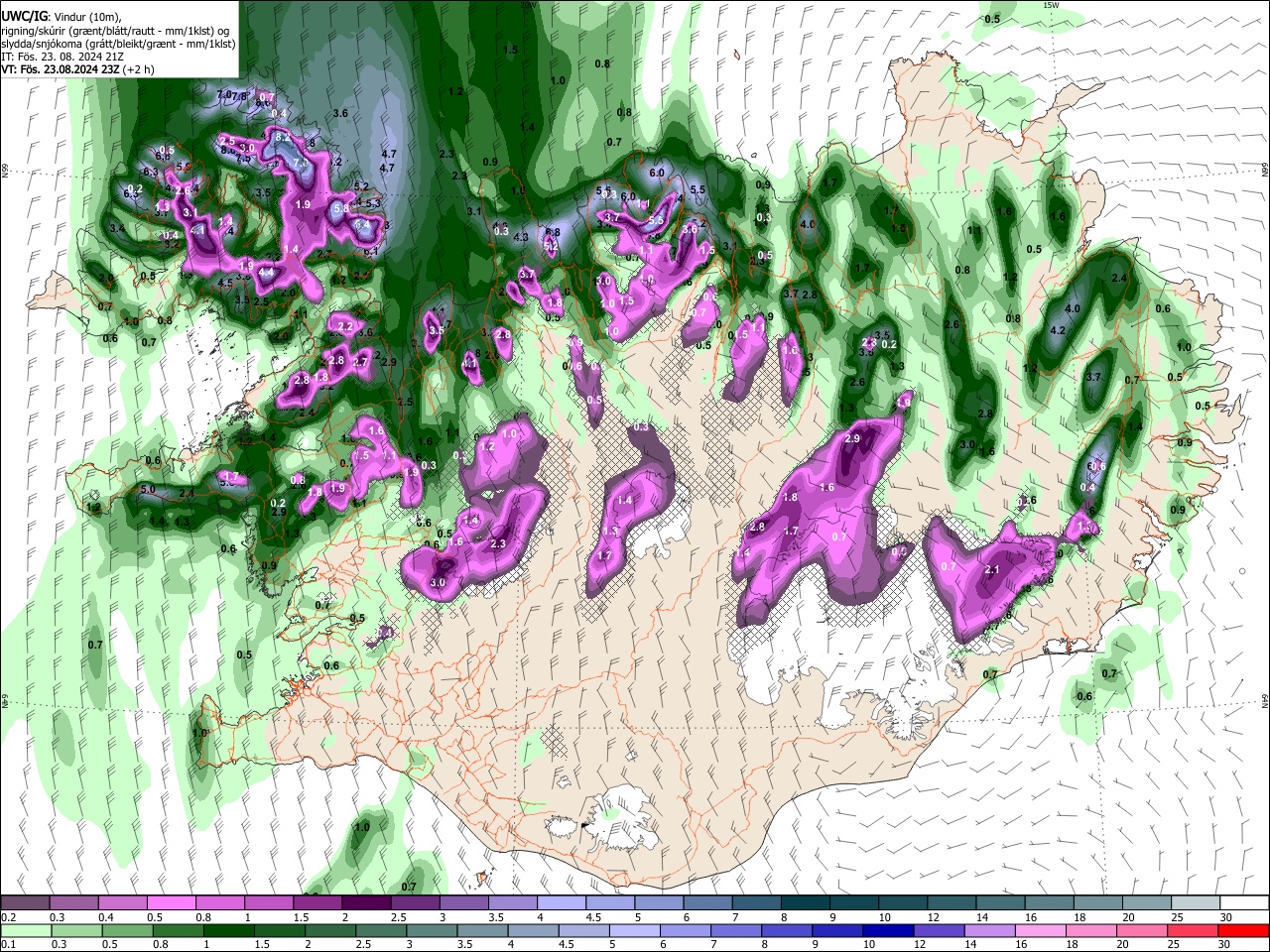Select the bright red swatch between 25 and 30
The image size is (1270, 952).
click(x=1191, y=930)
